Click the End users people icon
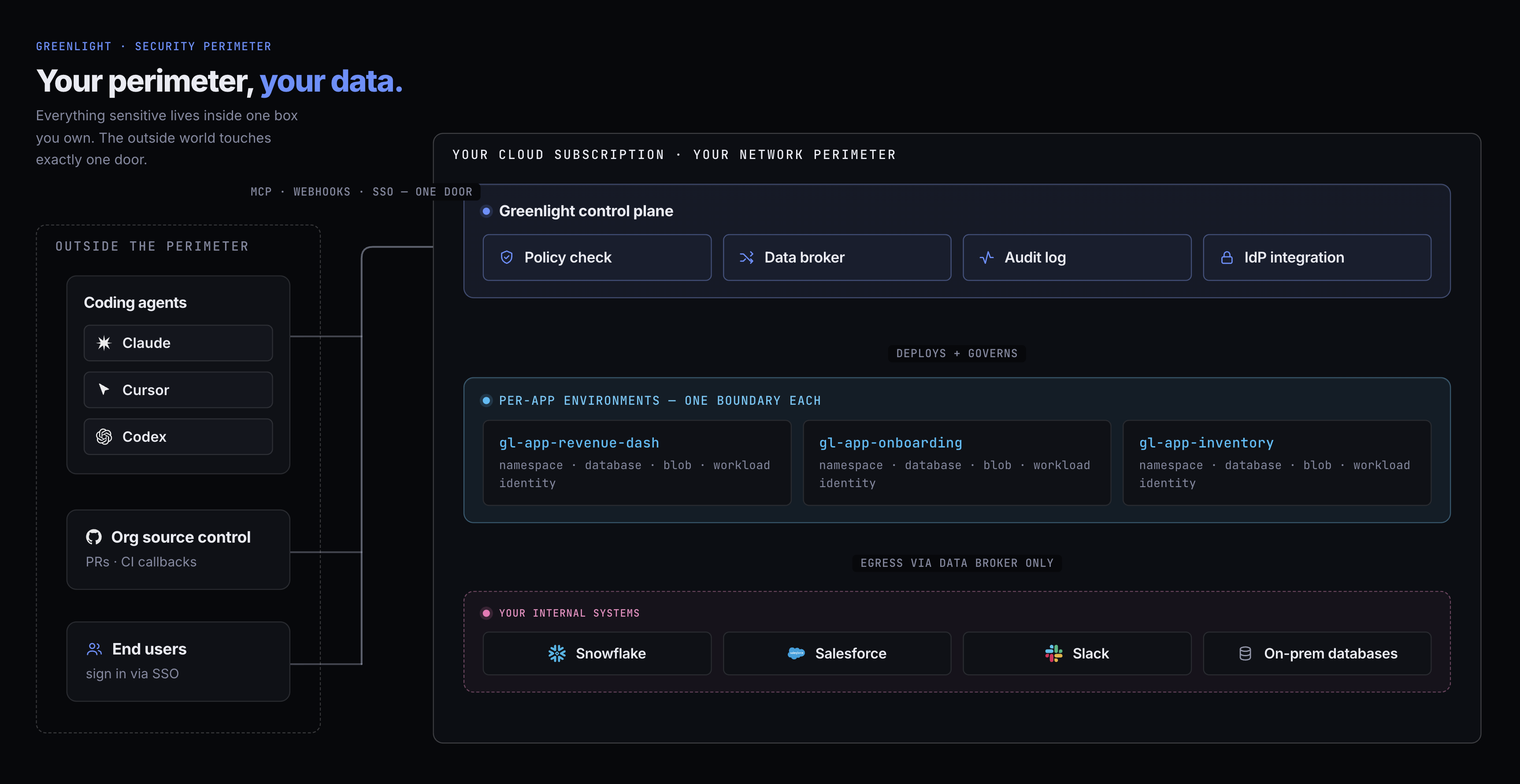Screen dimensions: 1520x784 click(94, 649)
